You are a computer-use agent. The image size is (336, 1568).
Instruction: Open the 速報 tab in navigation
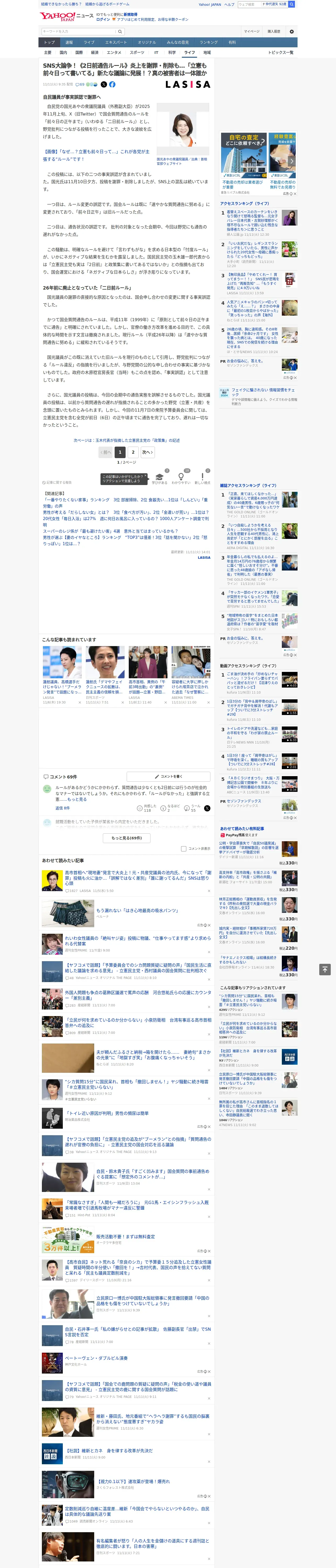[x=69, y=43]
